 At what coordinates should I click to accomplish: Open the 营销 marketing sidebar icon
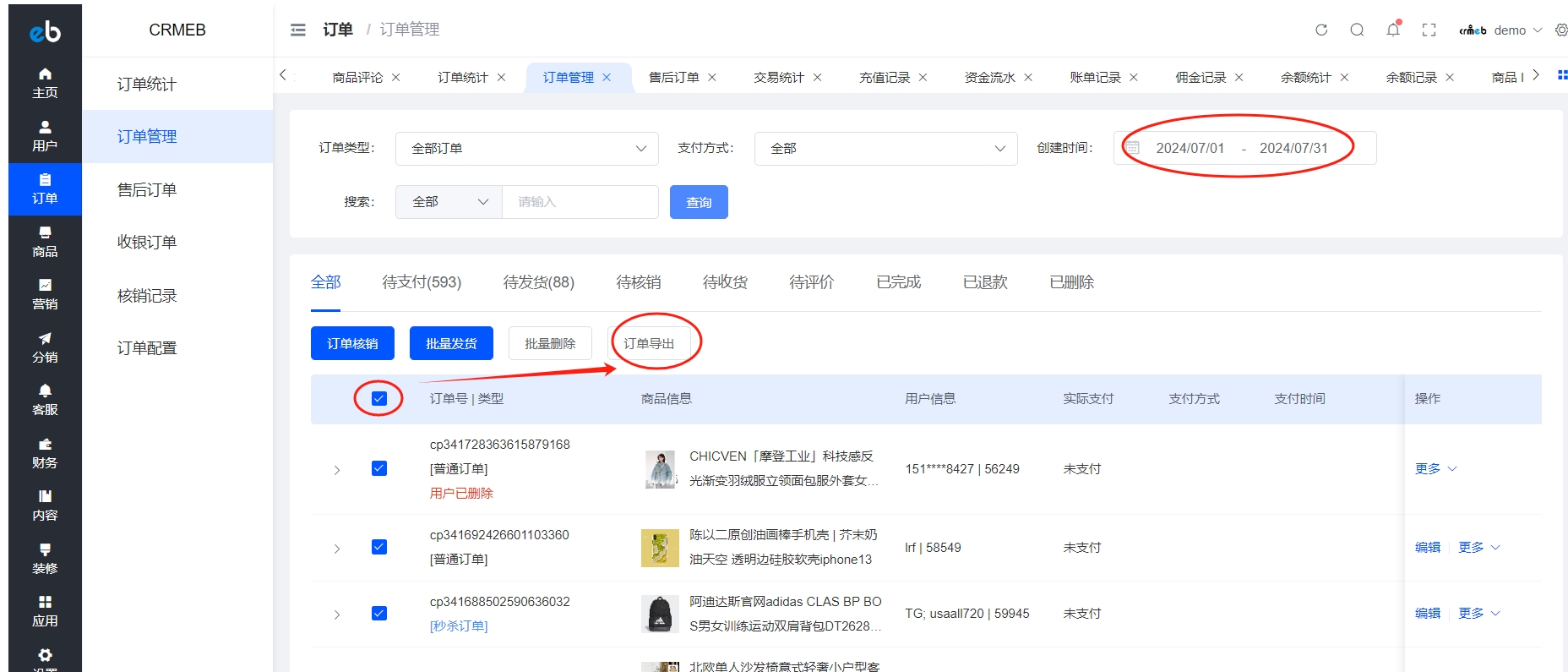click(x=45, y=294)
